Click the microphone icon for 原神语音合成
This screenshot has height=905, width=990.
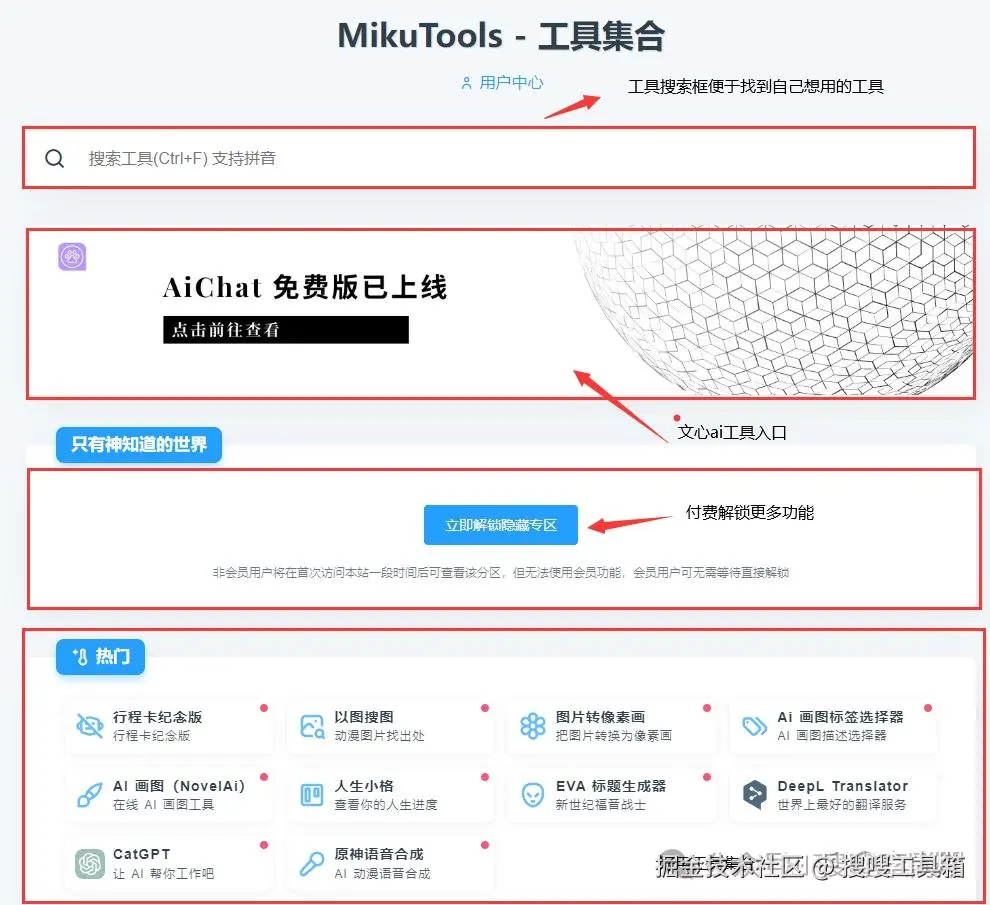pyautogui.click(x=312, y=864)
